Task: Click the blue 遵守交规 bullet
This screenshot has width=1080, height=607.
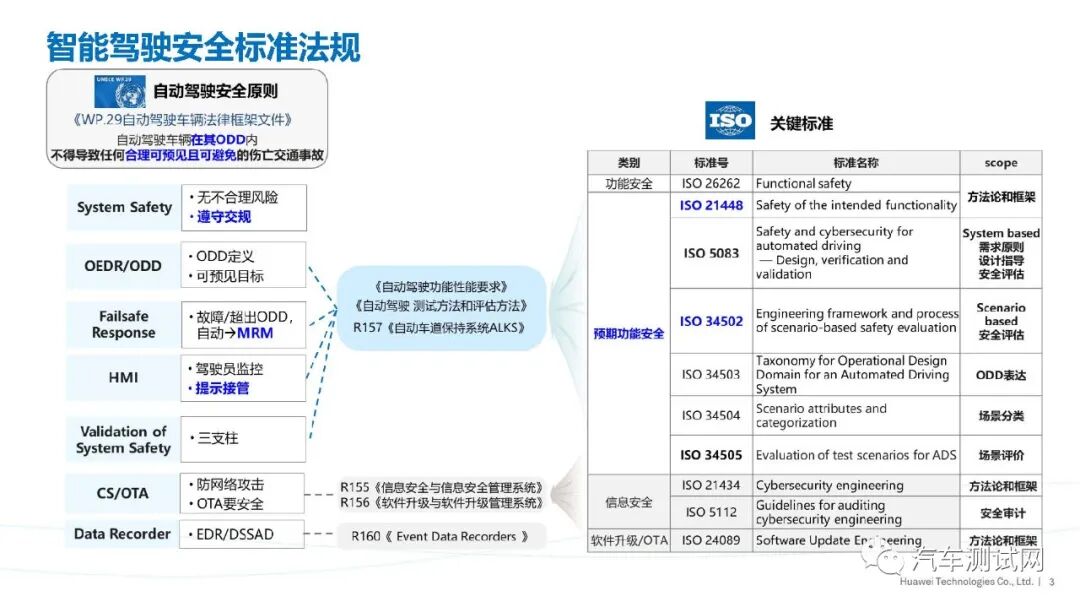Action: click(x=220, y=217)
